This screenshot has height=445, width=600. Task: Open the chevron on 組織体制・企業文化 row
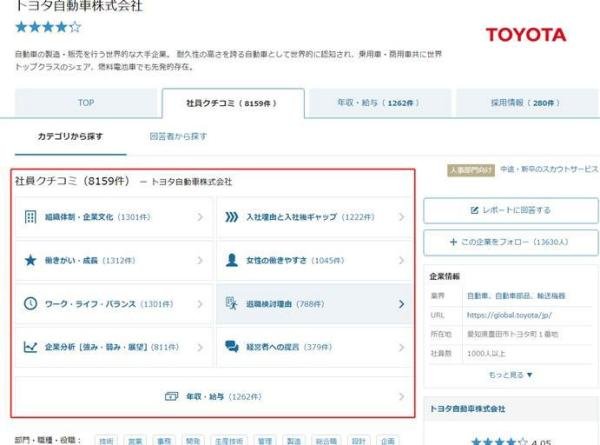(x=200, y=217)
